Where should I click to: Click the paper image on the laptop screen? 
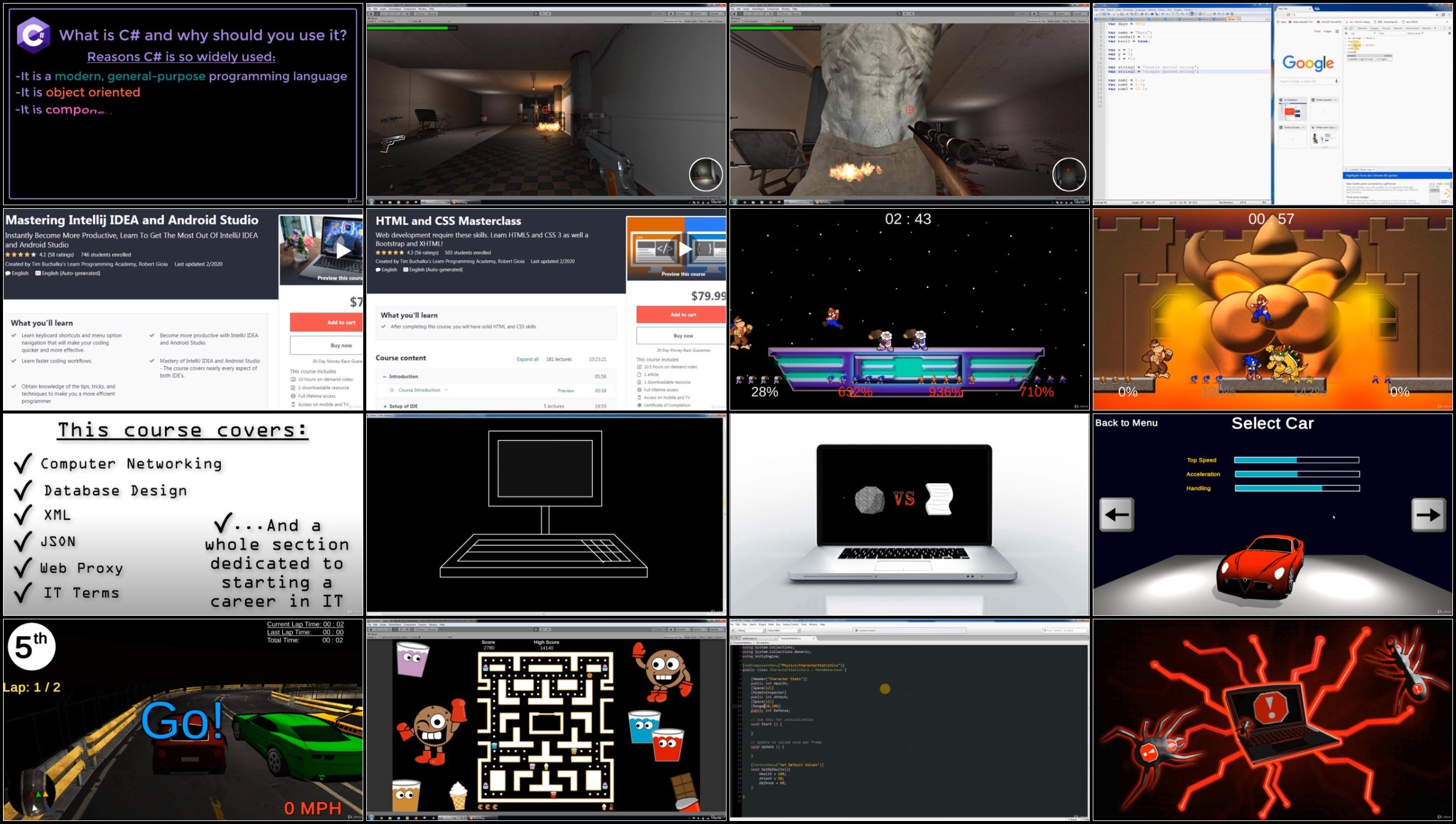click(x=939, y=499)
